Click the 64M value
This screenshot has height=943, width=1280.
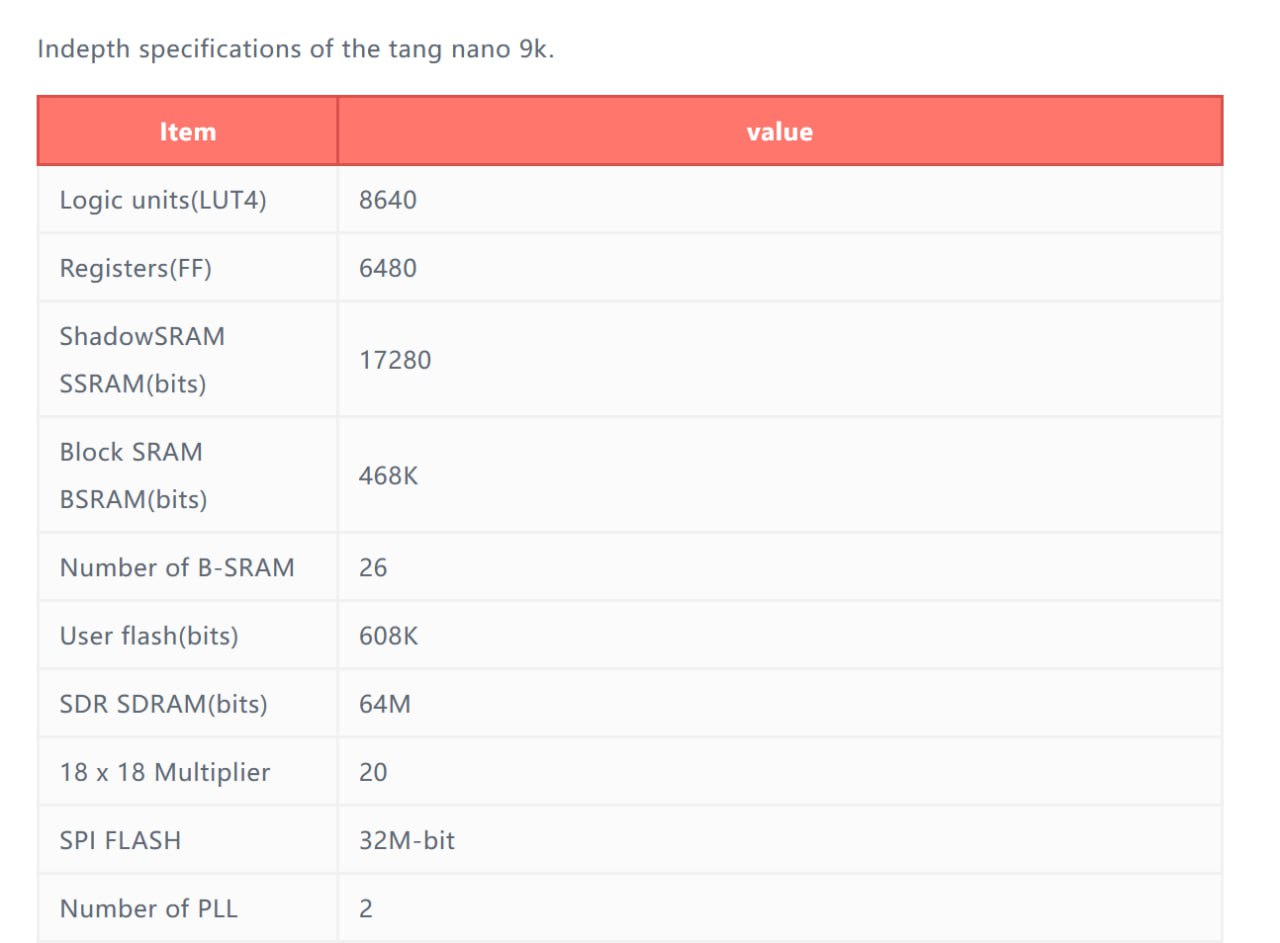(x=385, y=704)
